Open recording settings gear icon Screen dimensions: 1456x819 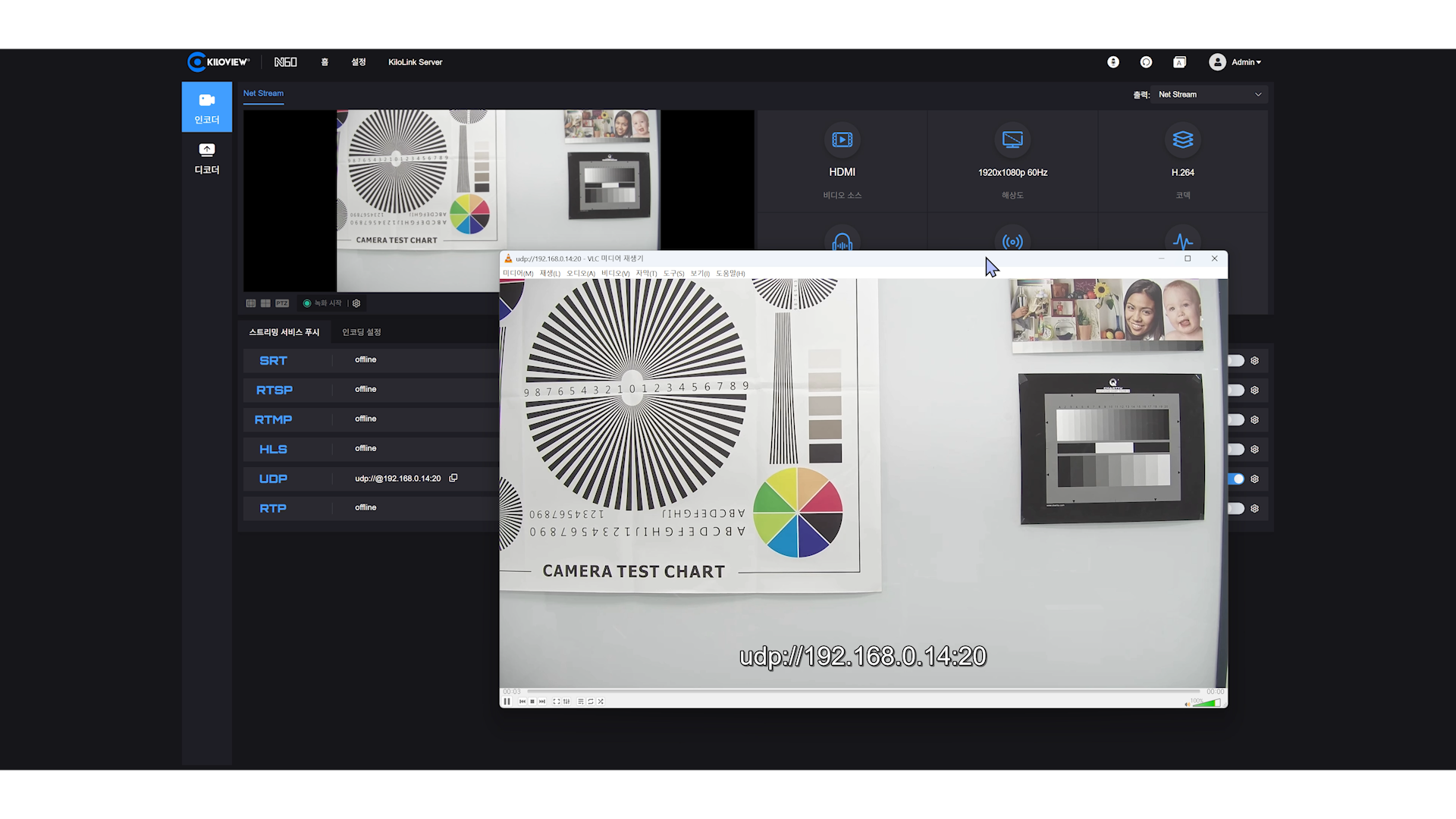pyautogui.click(x=356, y=303)
